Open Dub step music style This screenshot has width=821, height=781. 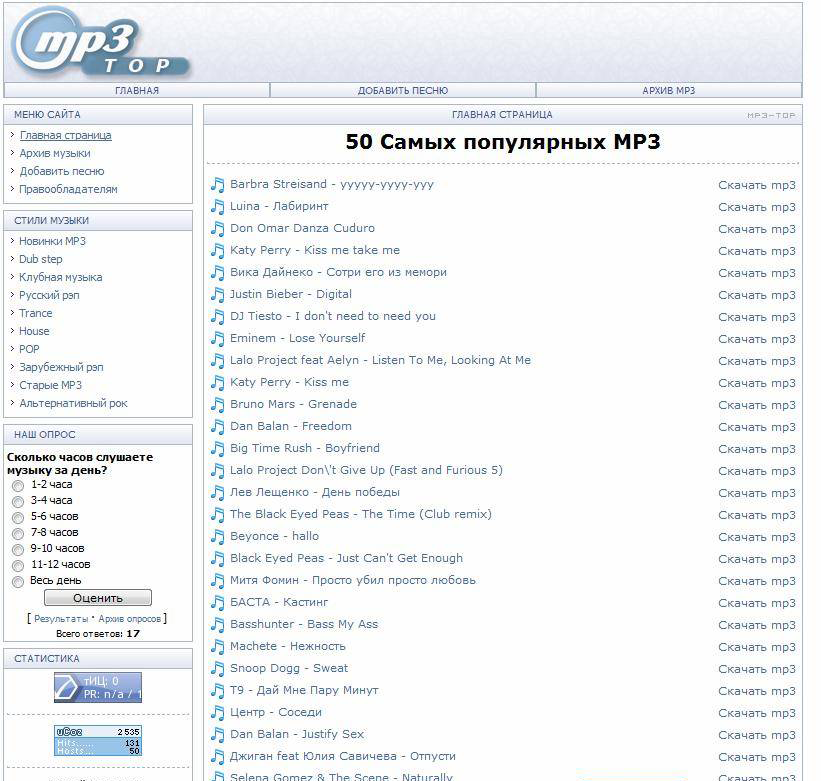point(41,259)
